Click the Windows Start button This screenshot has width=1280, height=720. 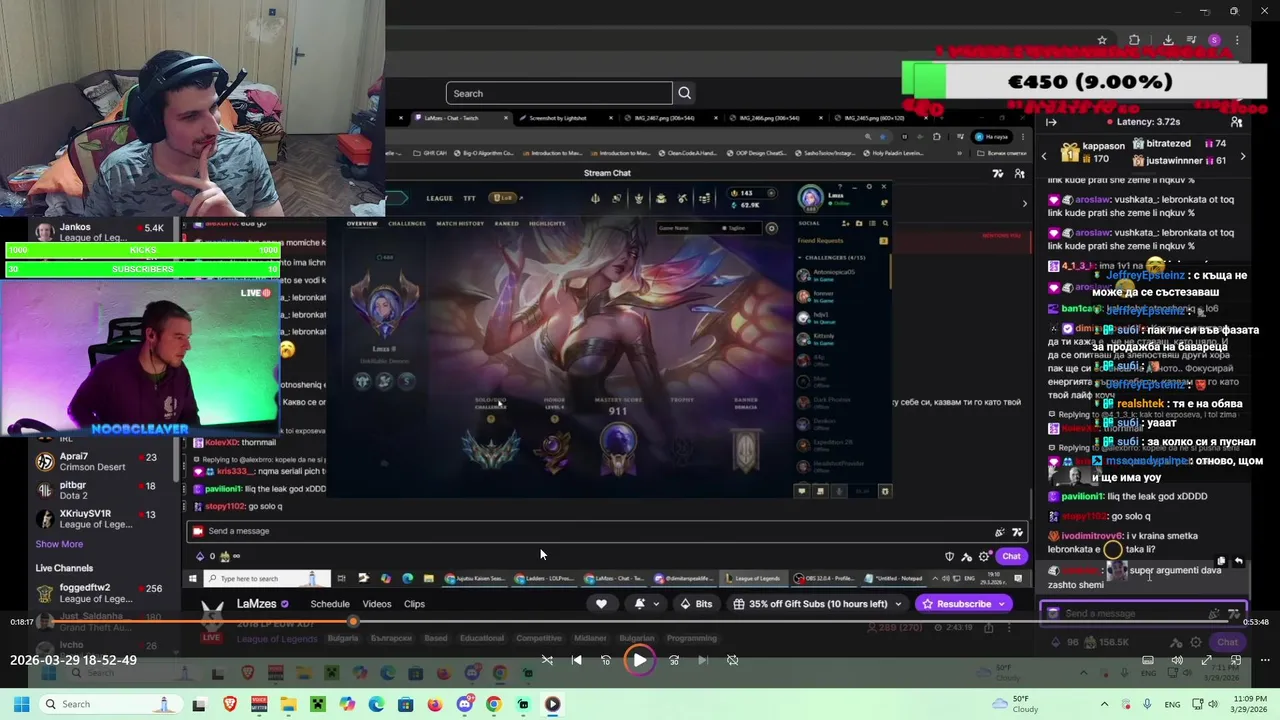point(21,704)
